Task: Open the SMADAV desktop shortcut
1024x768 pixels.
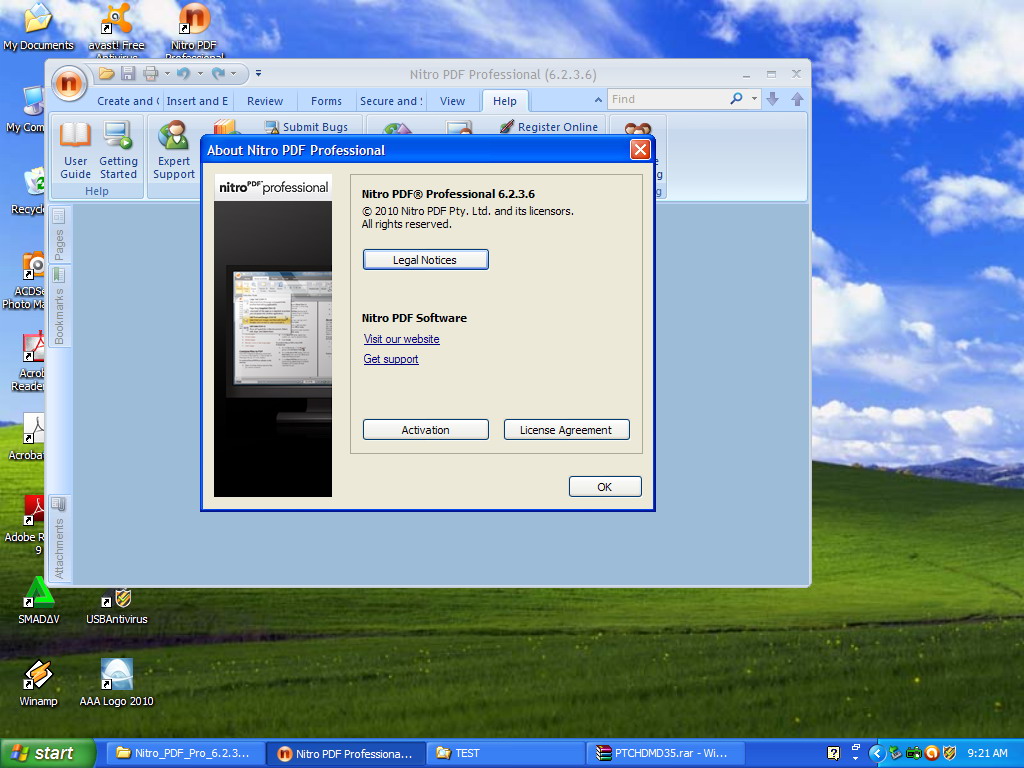Action: tap(39, 600)
